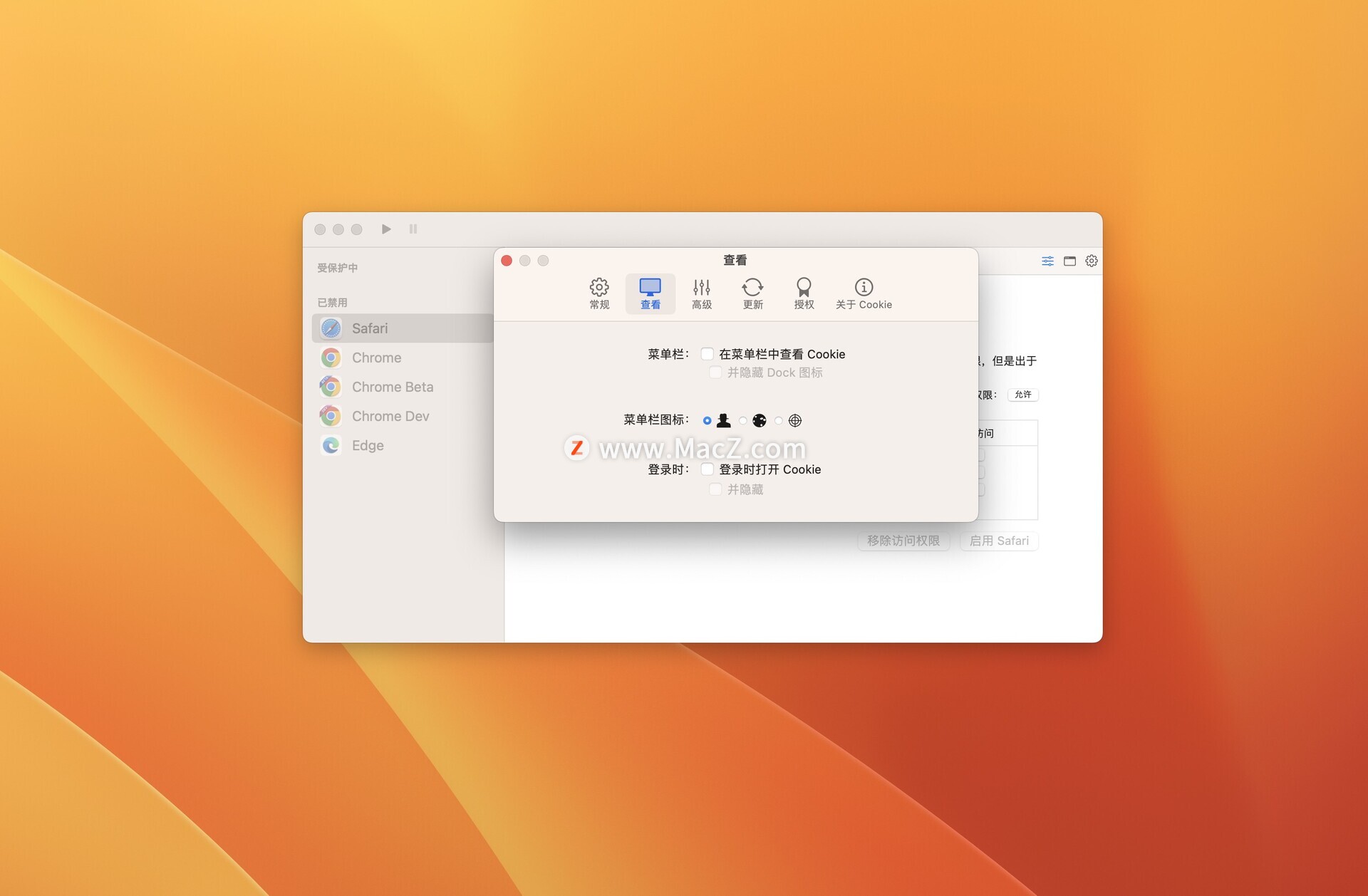Click the 已禁用 sidebar heading
This screenshot has width=1368, height=896.
point(332,303)
